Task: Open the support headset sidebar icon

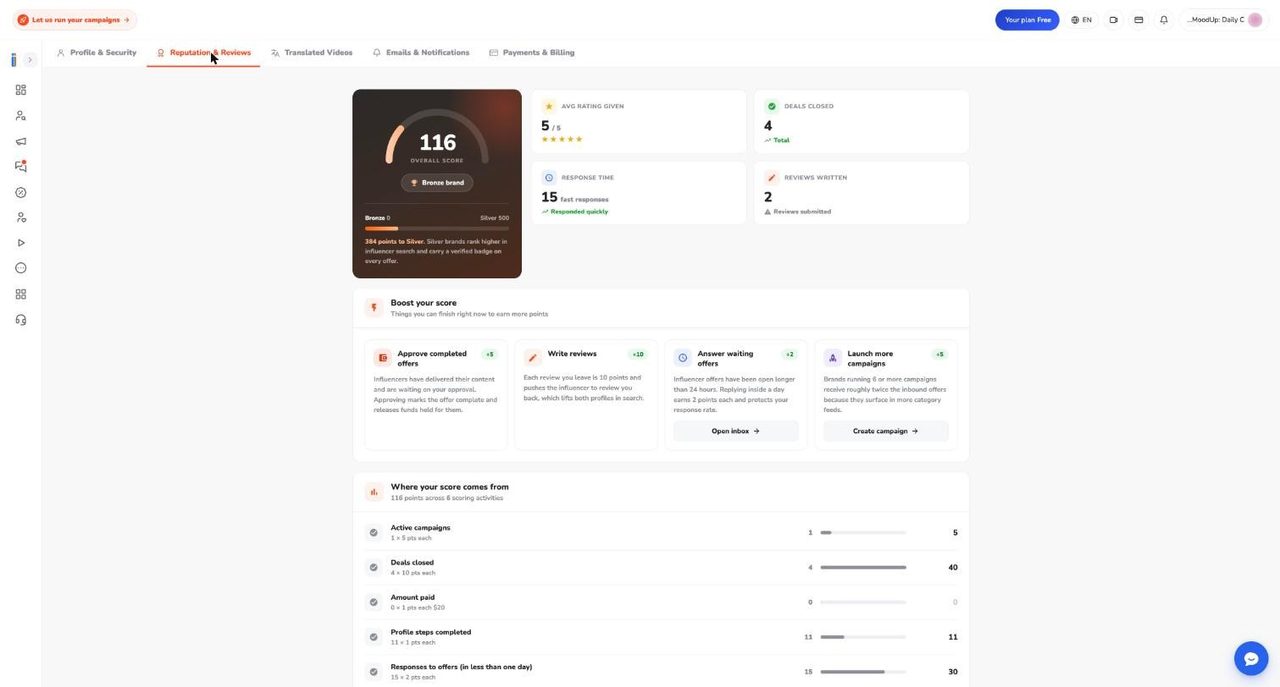Action: (x=21, y=320)
